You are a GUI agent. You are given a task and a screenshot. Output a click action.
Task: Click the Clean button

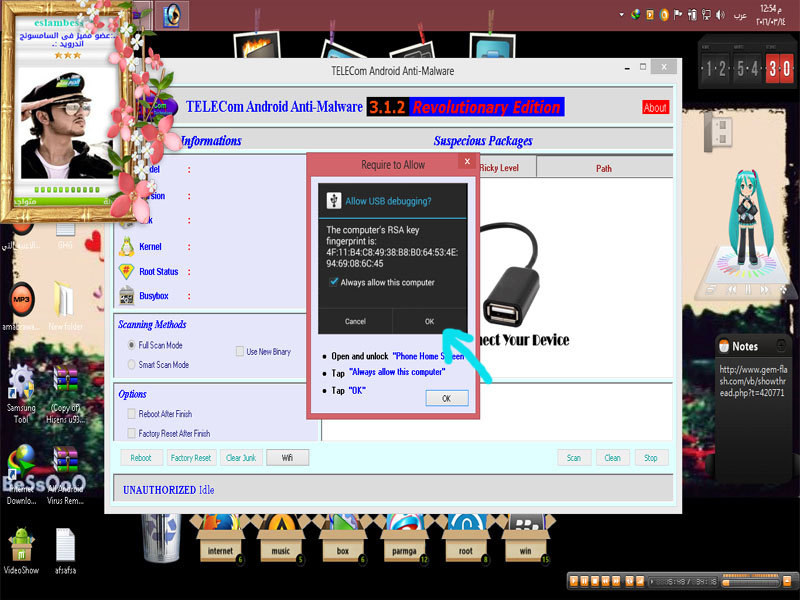612,458
